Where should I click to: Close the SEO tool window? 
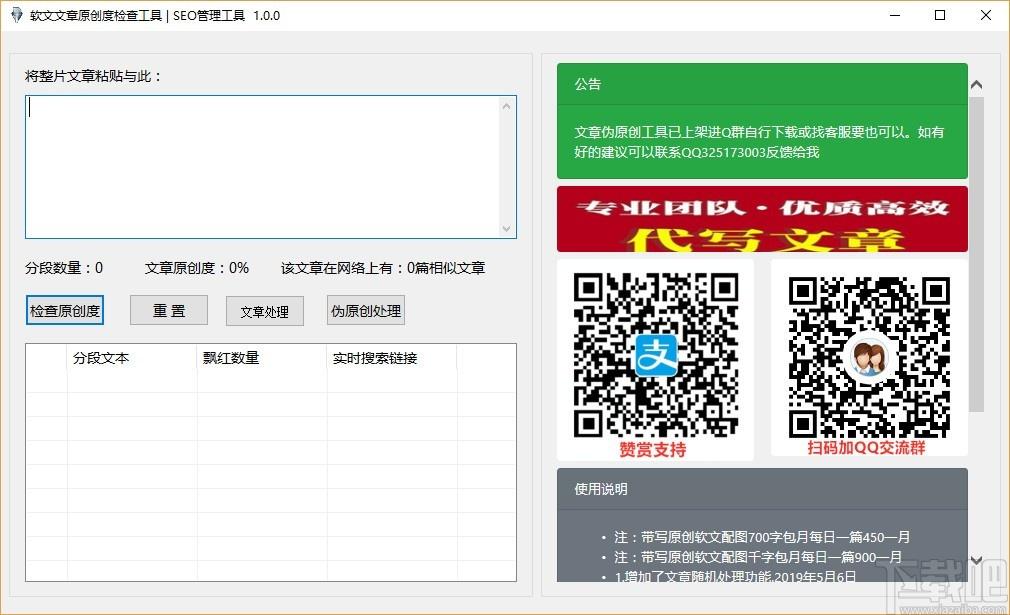point(986,15)
